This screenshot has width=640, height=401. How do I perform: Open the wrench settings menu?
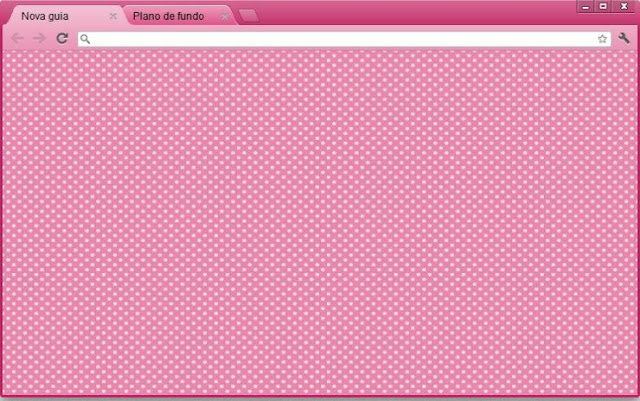click(x=624, y=38)
